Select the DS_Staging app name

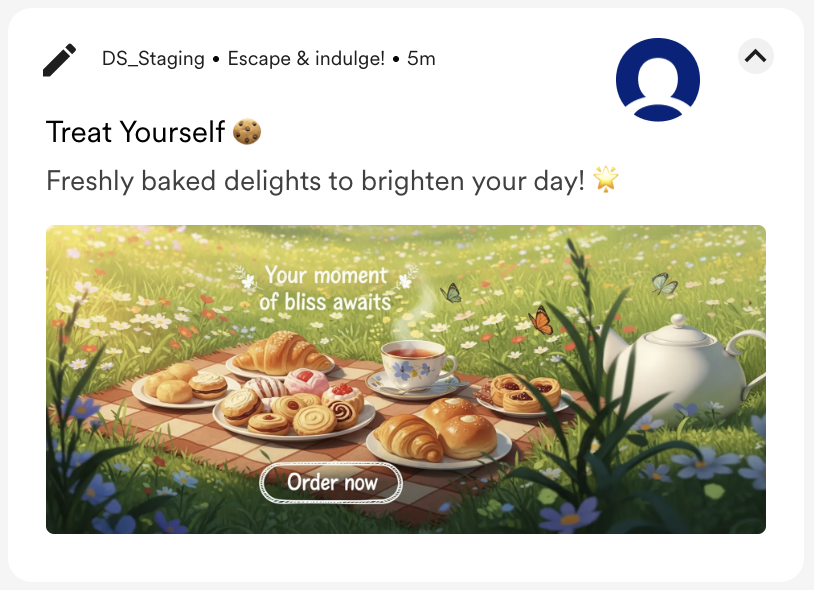click(154, 59)
